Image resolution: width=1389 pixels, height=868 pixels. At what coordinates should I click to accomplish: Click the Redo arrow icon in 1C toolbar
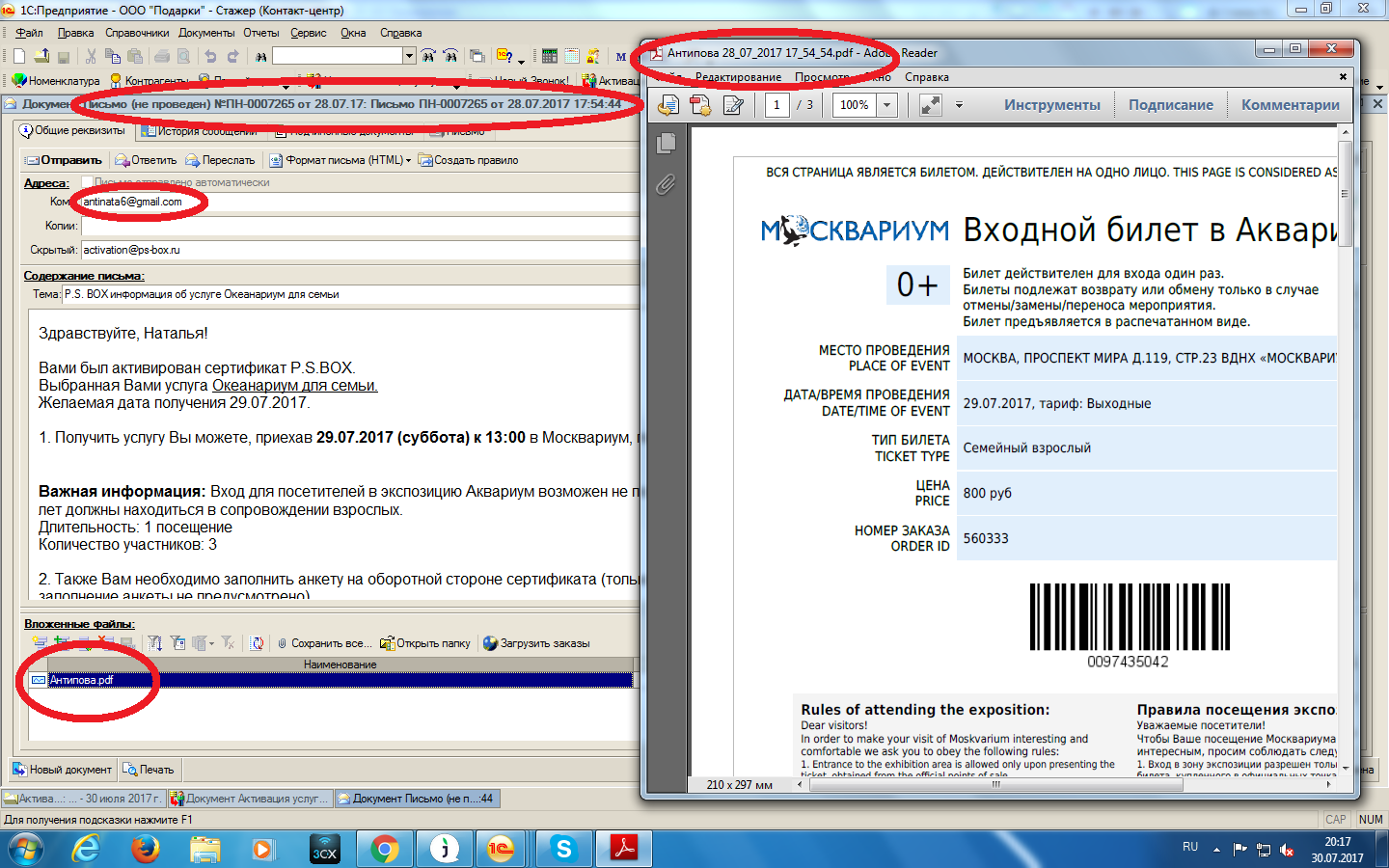232,56
